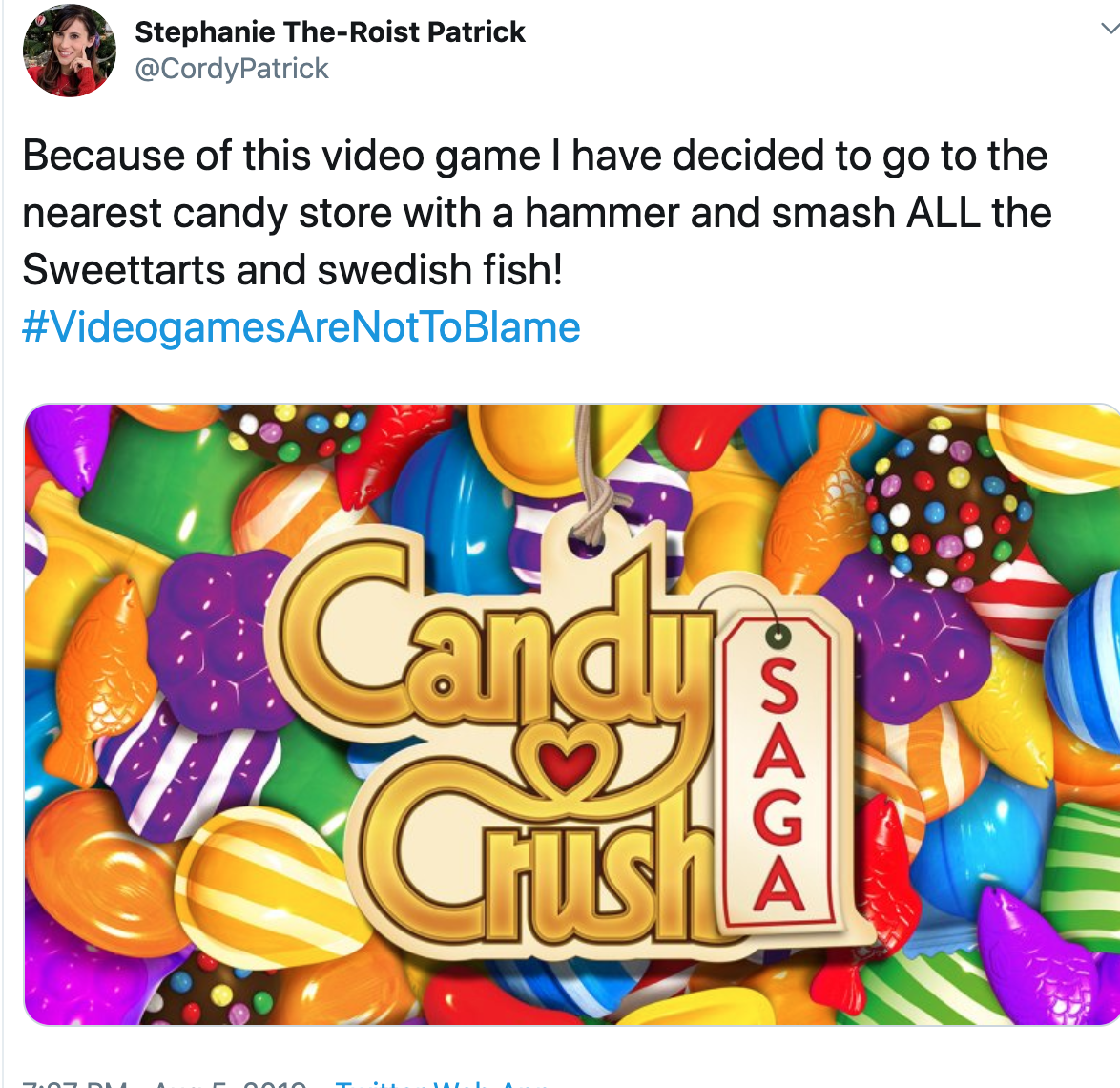Click the red heart in Candy Crush logo

click(567, 762)
